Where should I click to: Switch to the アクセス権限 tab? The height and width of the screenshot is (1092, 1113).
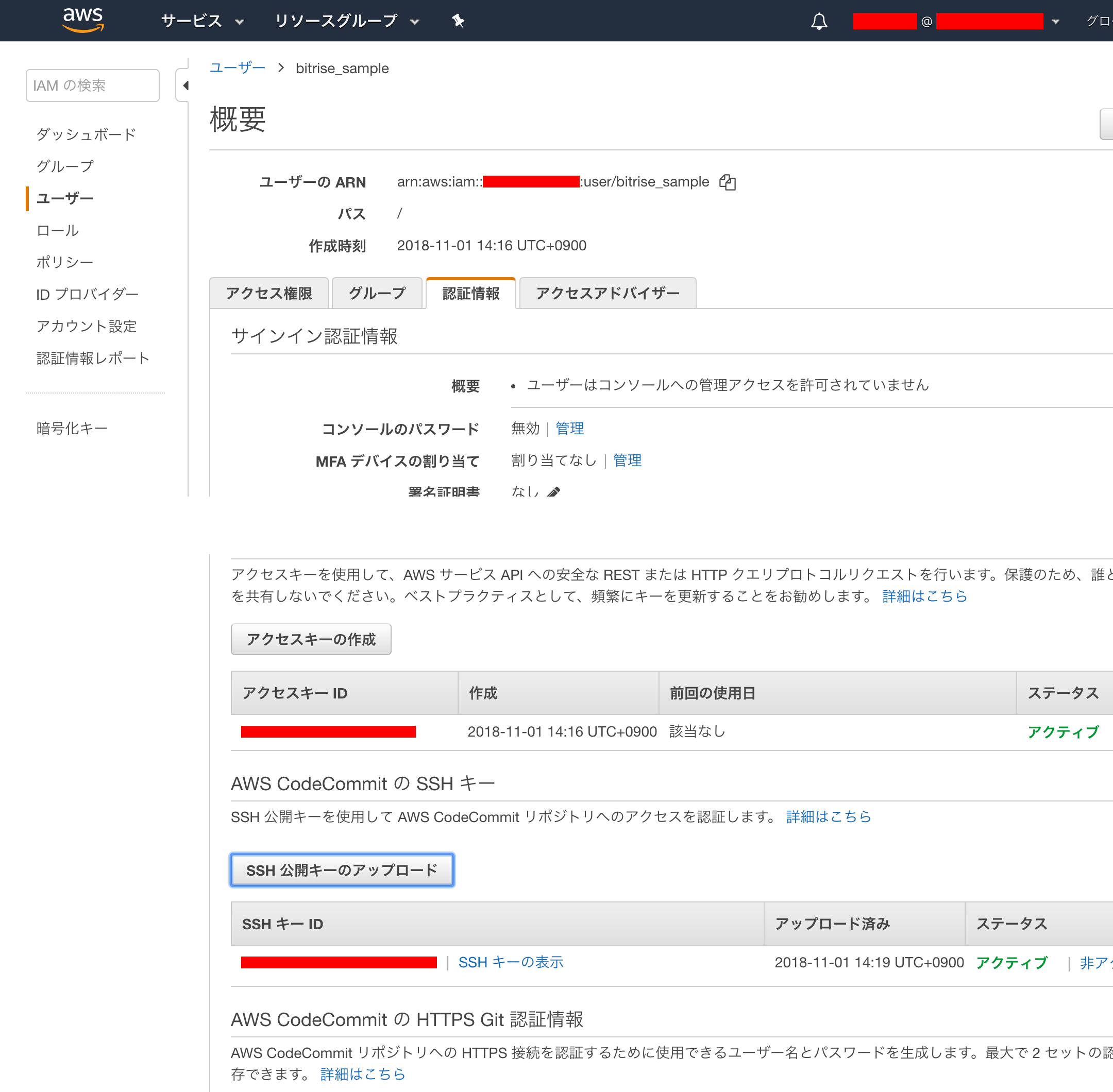coord(268,293)
